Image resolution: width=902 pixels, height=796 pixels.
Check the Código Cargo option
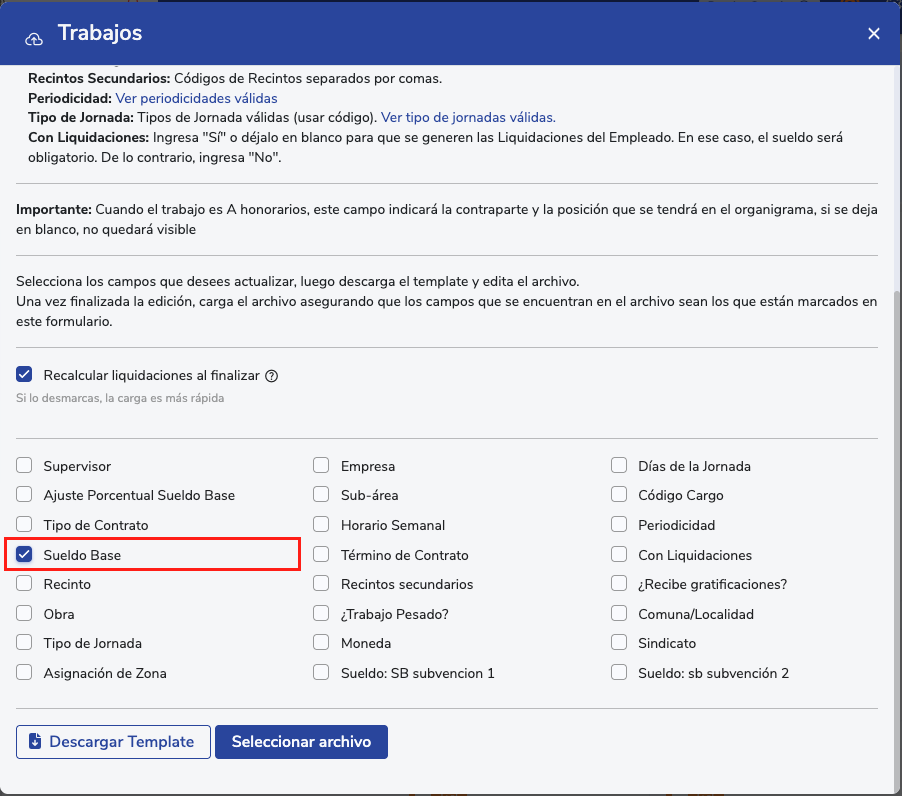[619, 495]
